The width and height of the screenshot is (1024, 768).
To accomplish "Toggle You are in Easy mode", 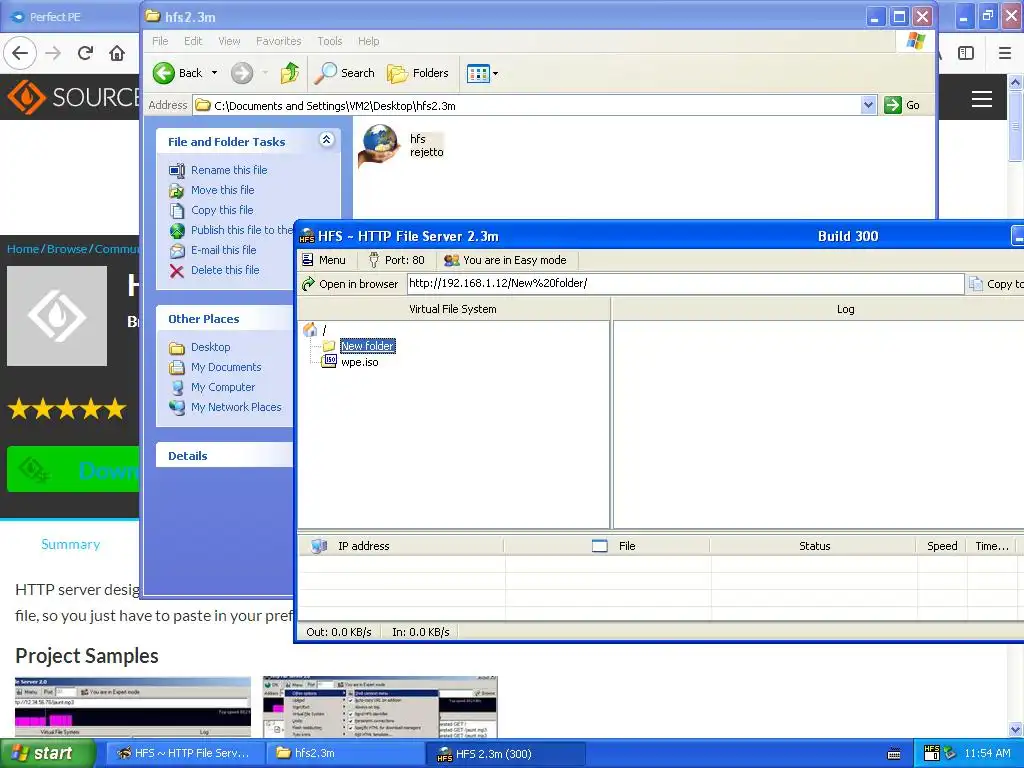I will (x=505, y=260).
